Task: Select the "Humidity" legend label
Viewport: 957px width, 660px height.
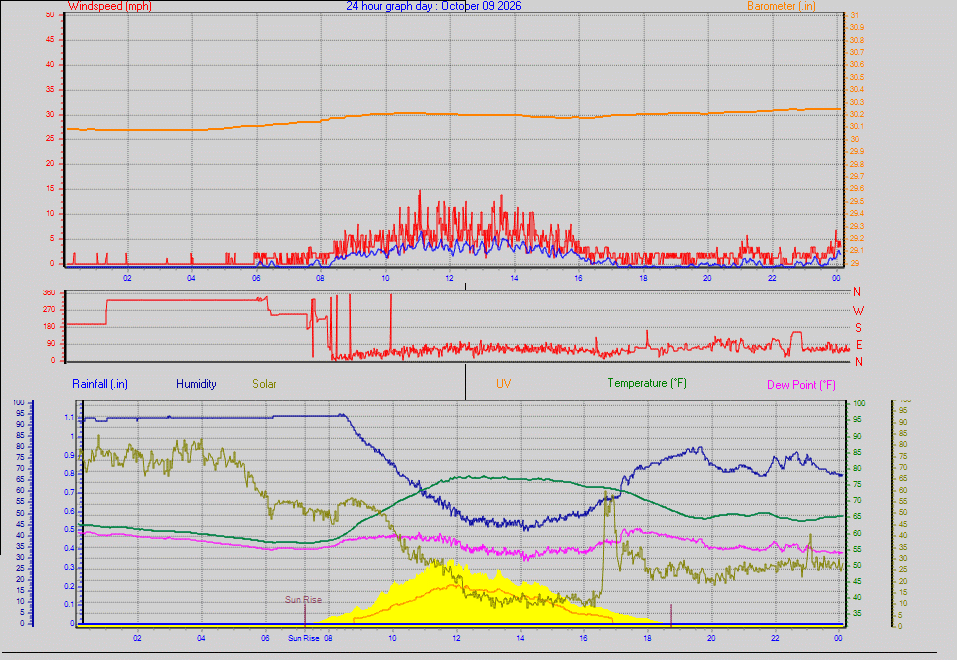Action: pyautogui.click(x=196, y=384)
